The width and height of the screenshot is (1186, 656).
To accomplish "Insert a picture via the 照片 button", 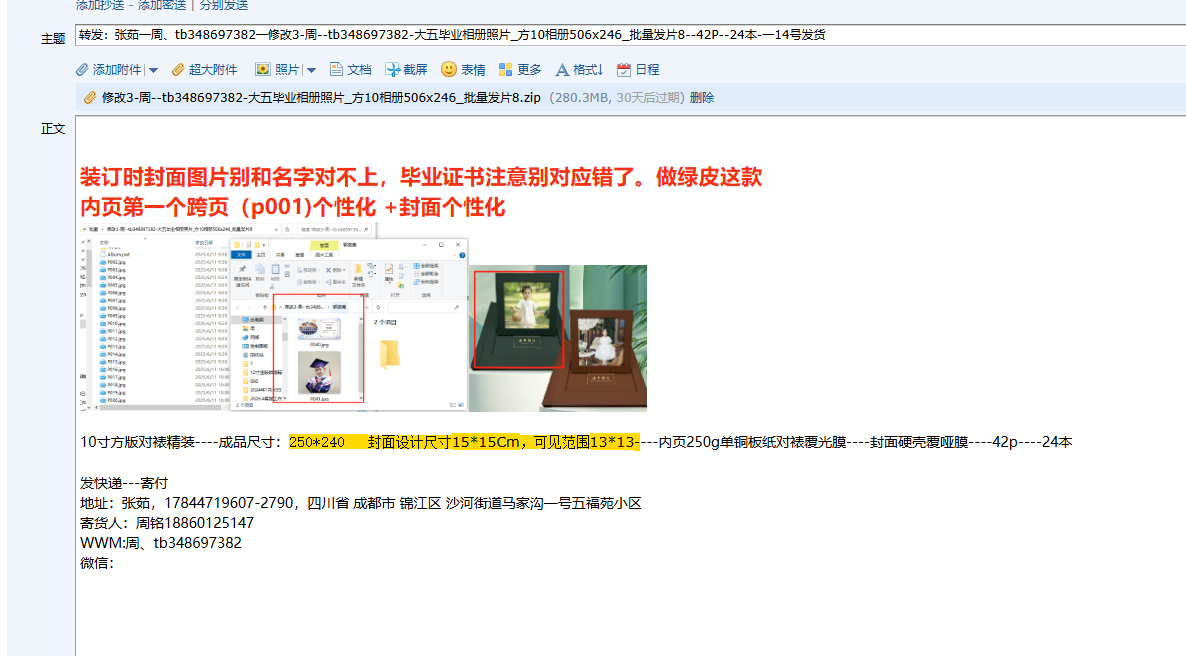I will [x=277, y=70].
